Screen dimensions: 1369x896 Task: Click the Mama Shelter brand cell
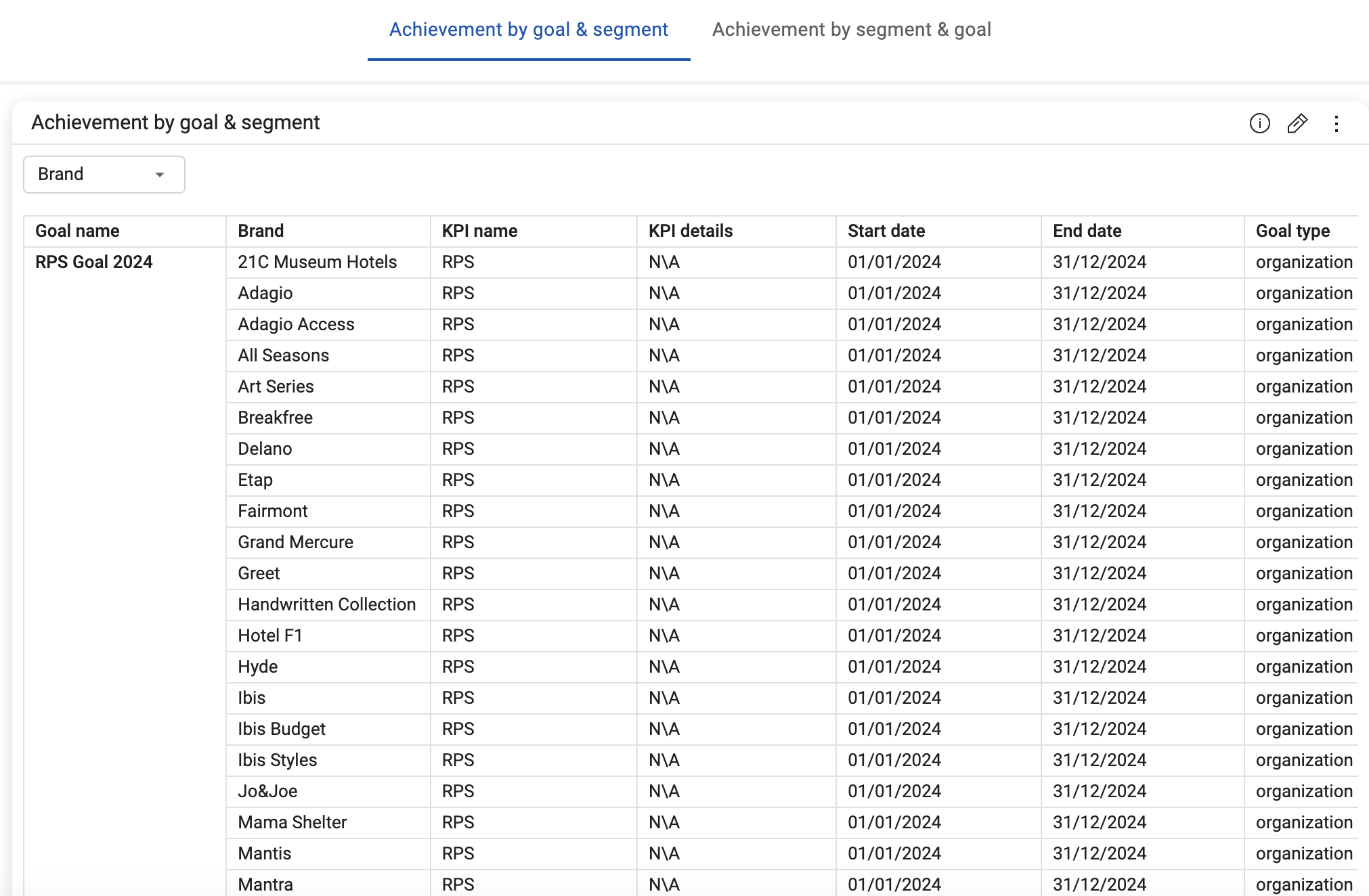[x=292, y=822]
